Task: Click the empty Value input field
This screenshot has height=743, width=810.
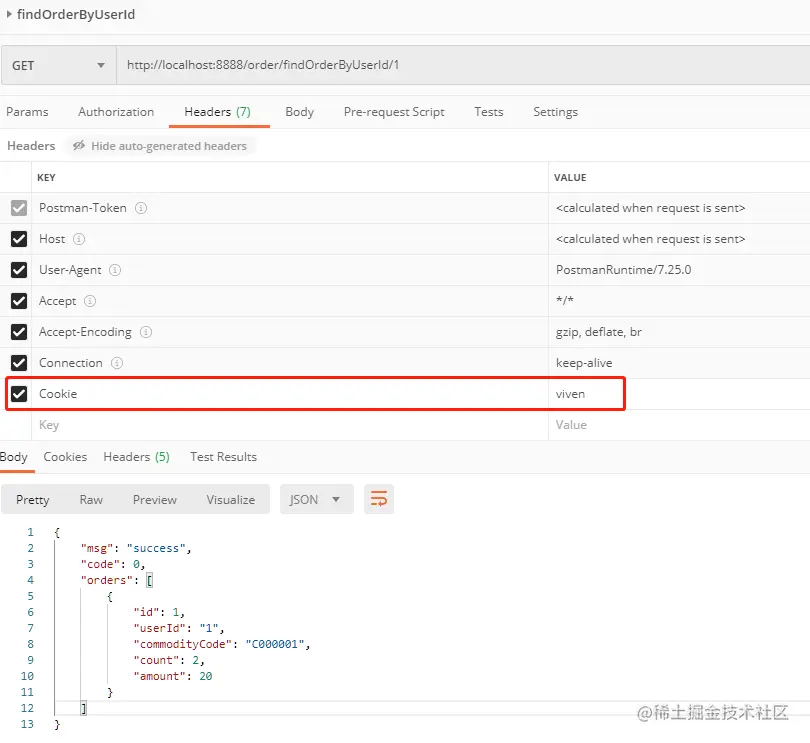Action: pos(679,425)
